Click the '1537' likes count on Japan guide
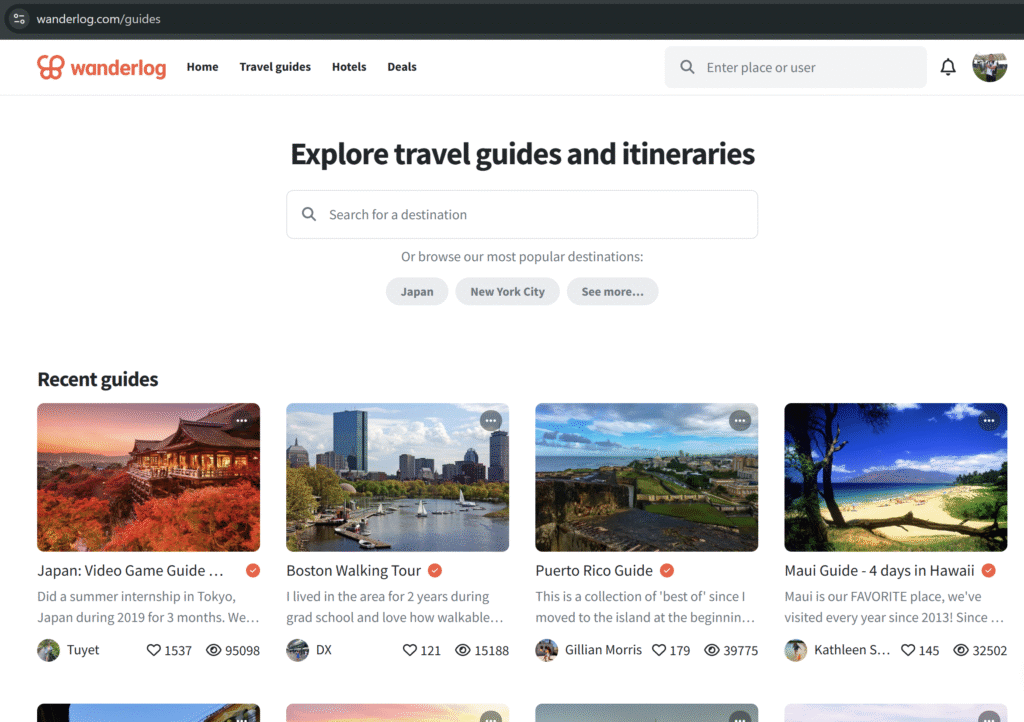The height and width of the screenshot is (722, 1024). (178, 650)
